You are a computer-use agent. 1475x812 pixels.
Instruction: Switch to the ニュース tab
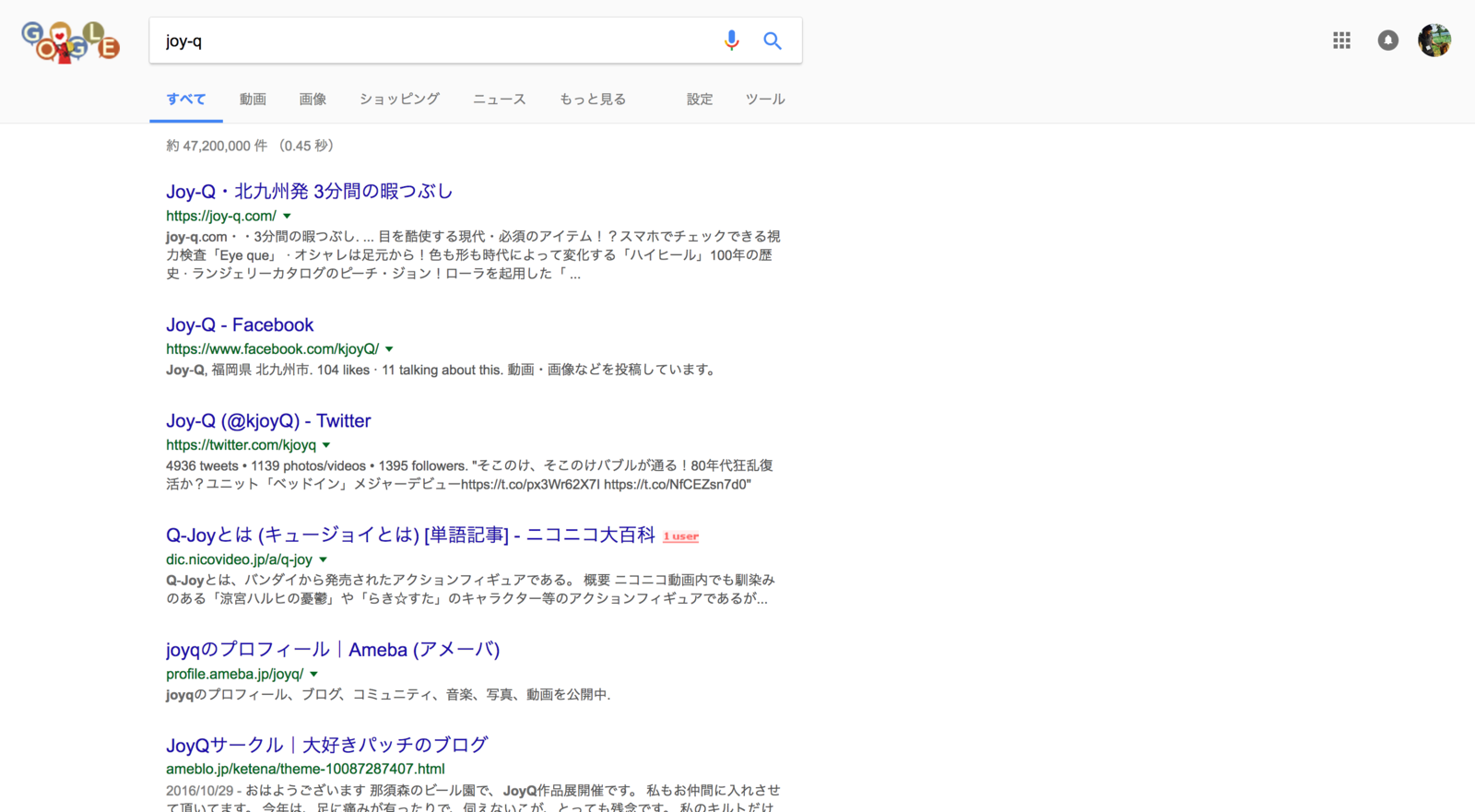click(500, 99)
